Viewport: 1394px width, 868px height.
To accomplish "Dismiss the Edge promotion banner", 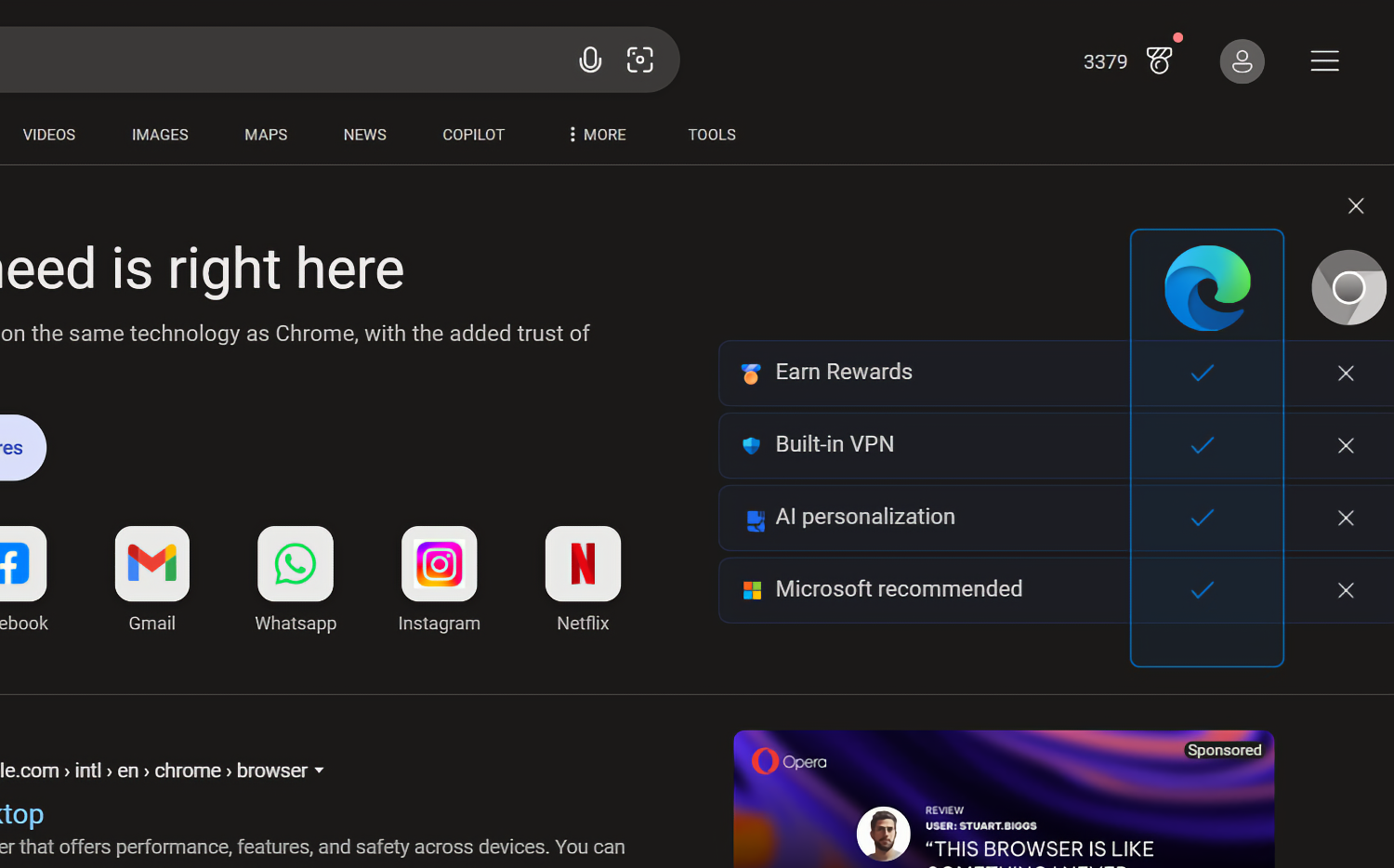I will (x=1356, y=206).
